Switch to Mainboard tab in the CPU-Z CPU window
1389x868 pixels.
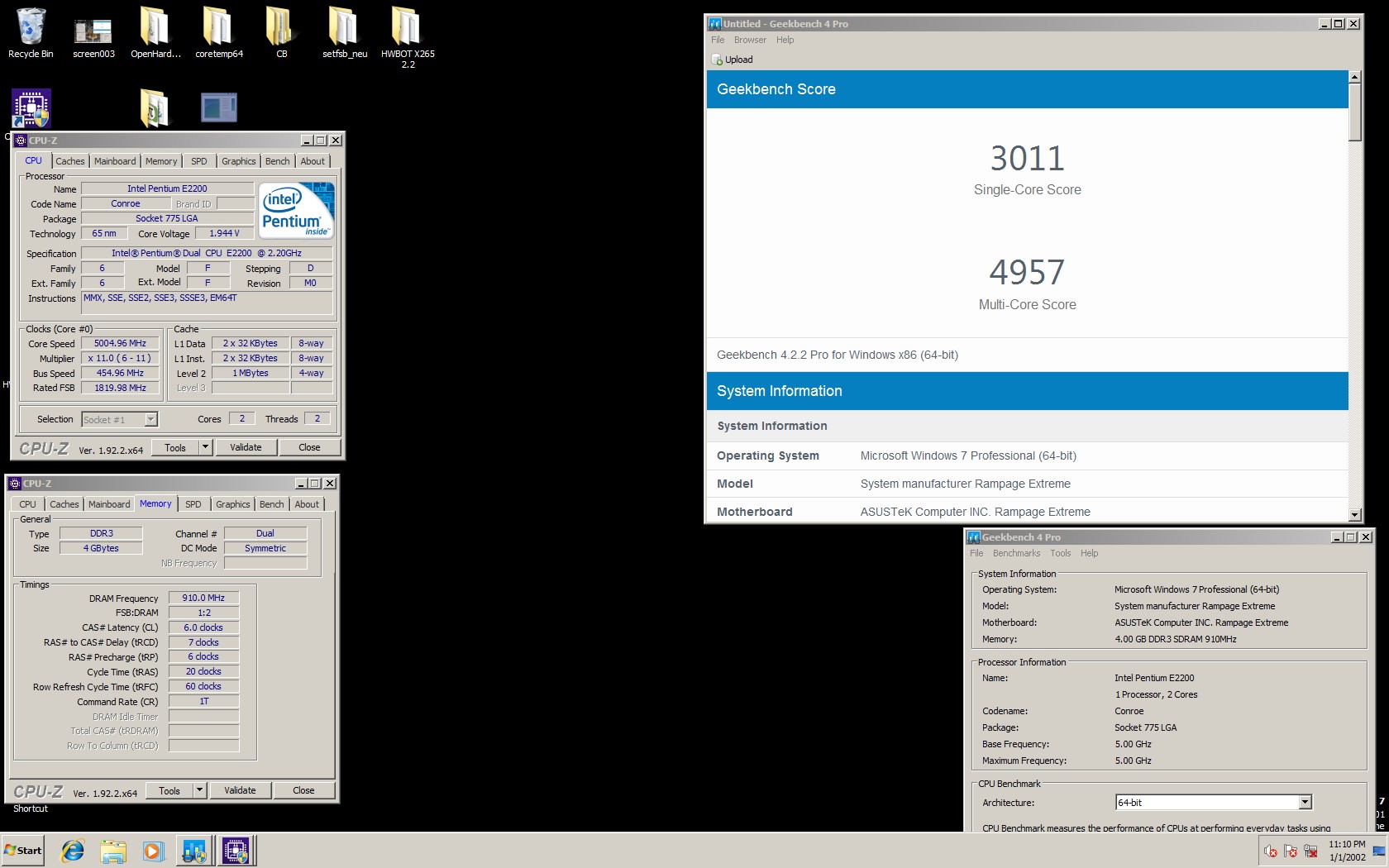pyautogui.click(x=115, y=161)
